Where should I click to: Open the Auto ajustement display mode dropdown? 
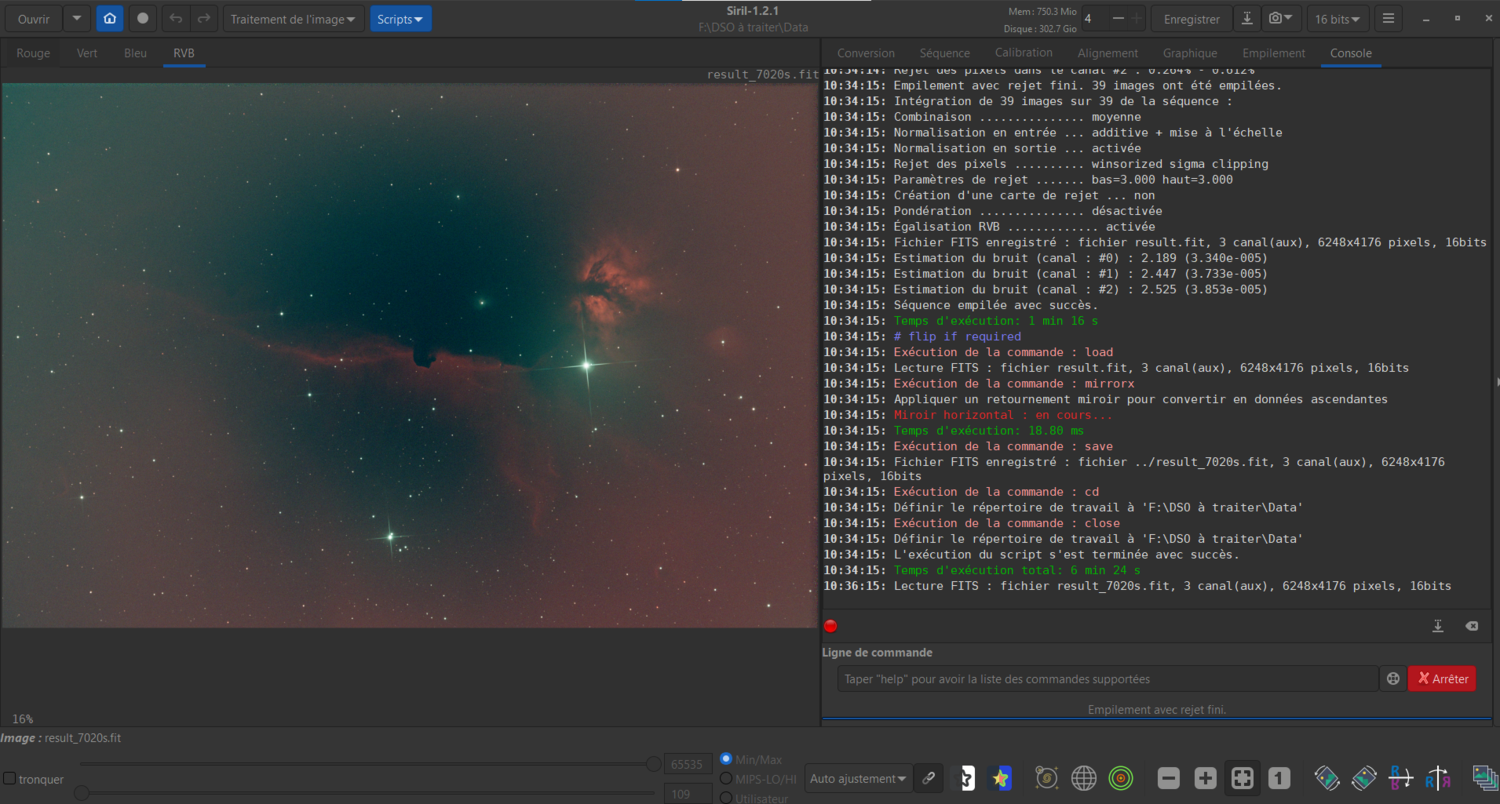(x=859, y=778)
